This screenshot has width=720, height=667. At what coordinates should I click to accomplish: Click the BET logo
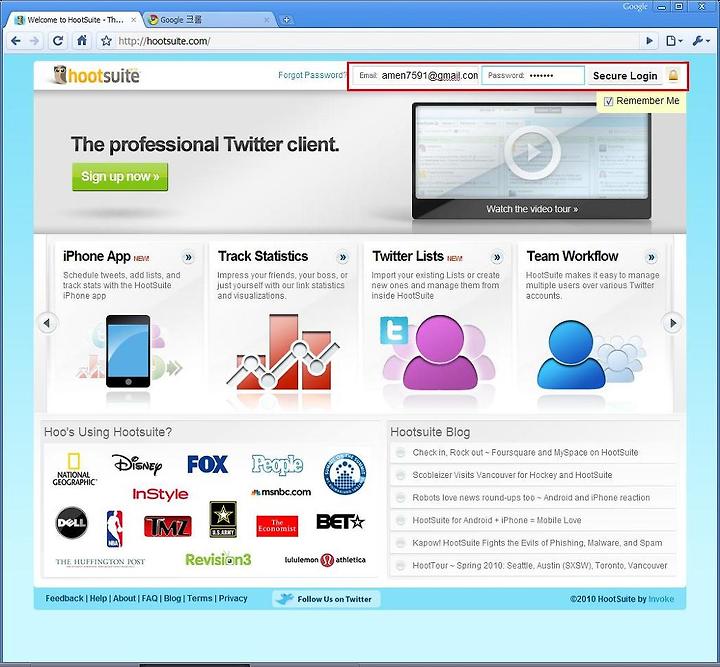coord(340,521)
